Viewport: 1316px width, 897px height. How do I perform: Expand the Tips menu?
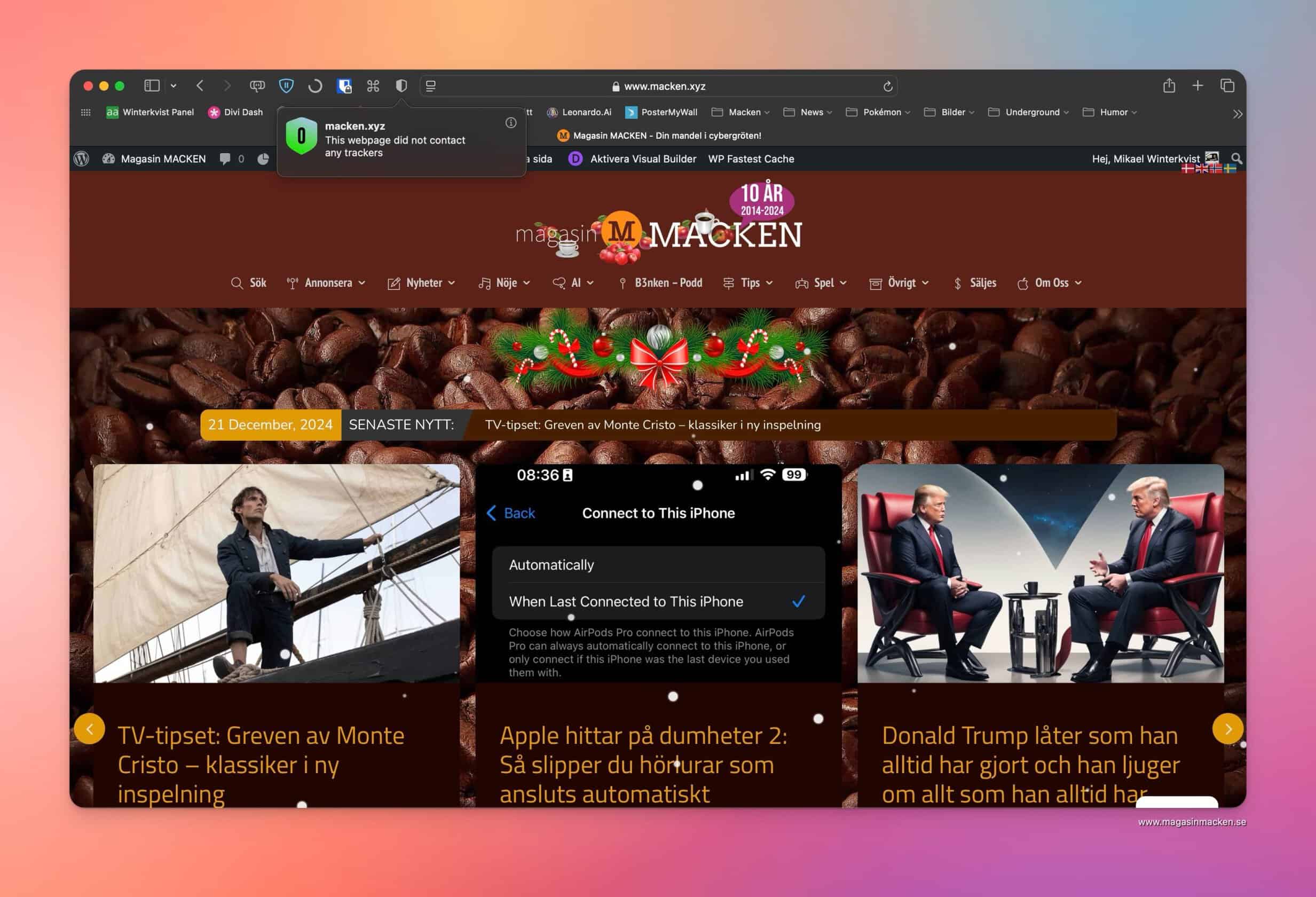(747, 283)
